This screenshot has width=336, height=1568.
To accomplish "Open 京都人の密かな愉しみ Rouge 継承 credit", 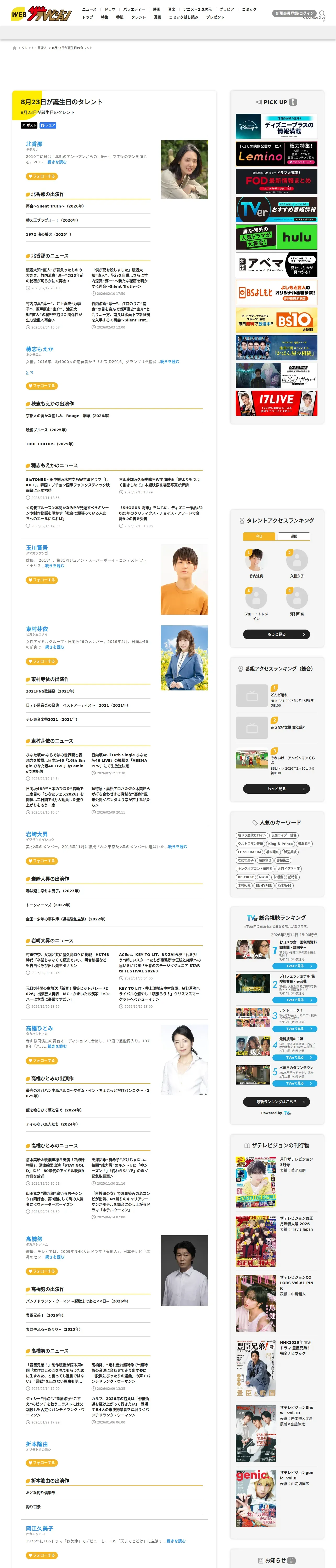I will click(68, 416).
